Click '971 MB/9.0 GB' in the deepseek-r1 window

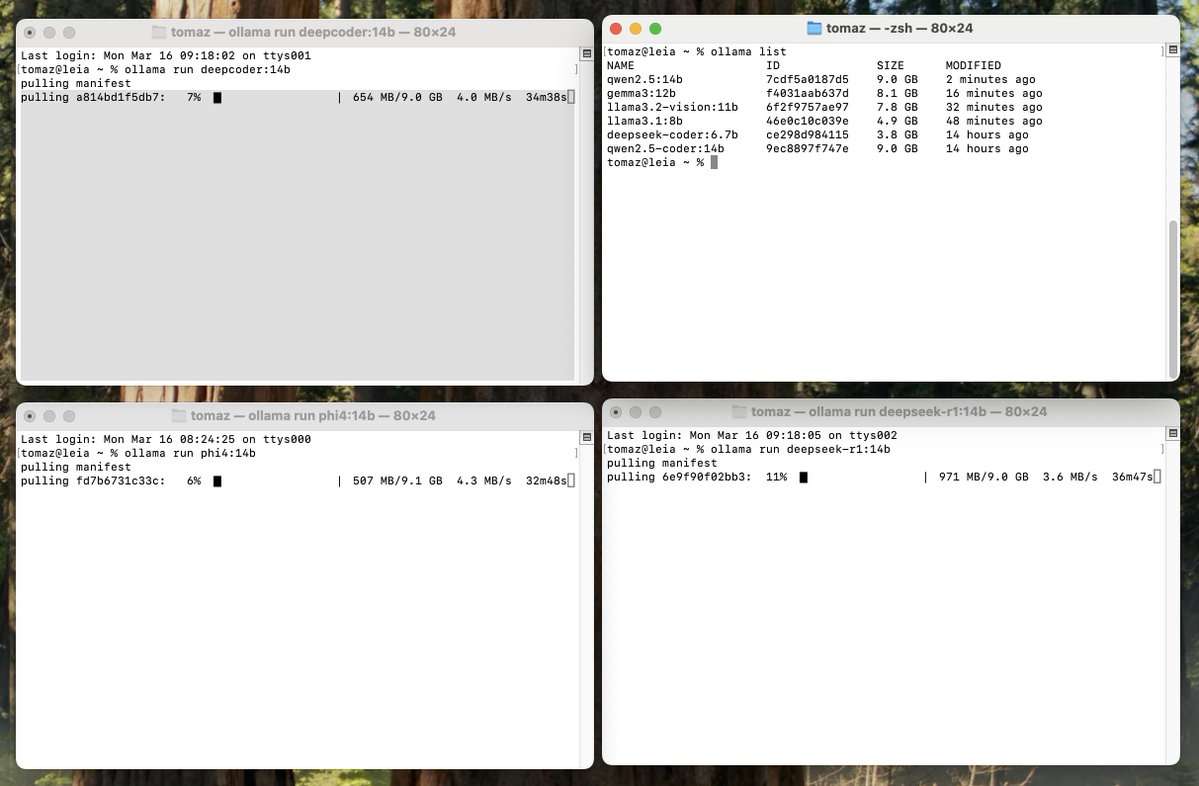pos(983,478)
